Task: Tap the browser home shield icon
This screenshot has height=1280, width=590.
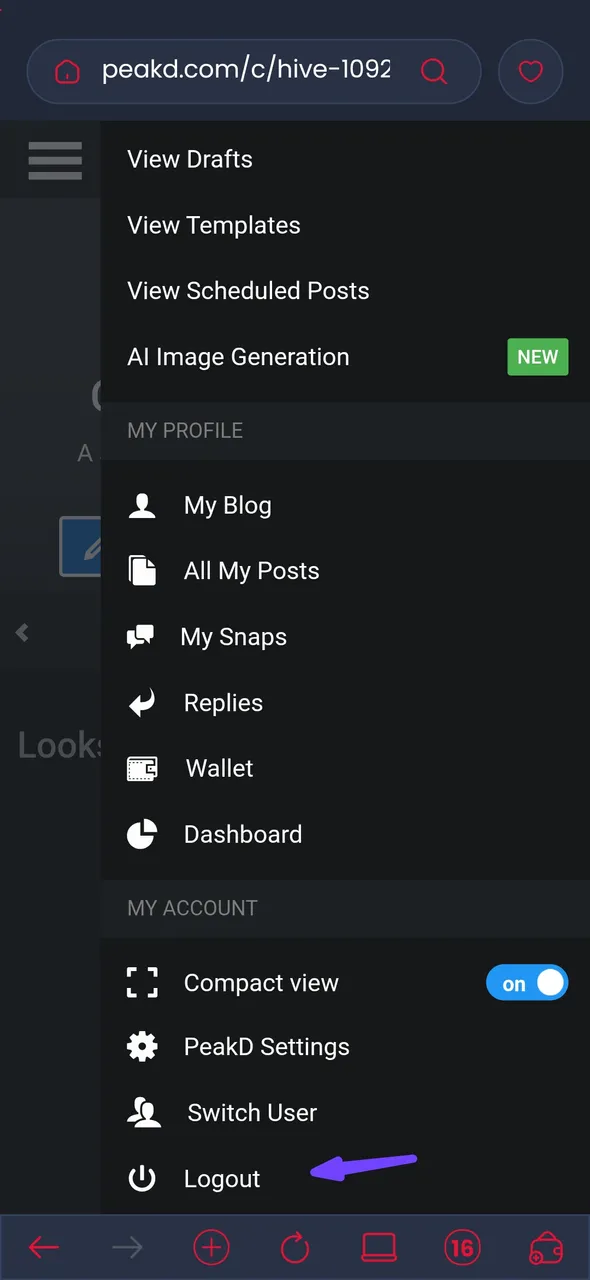Action: [x=66, y=72]
